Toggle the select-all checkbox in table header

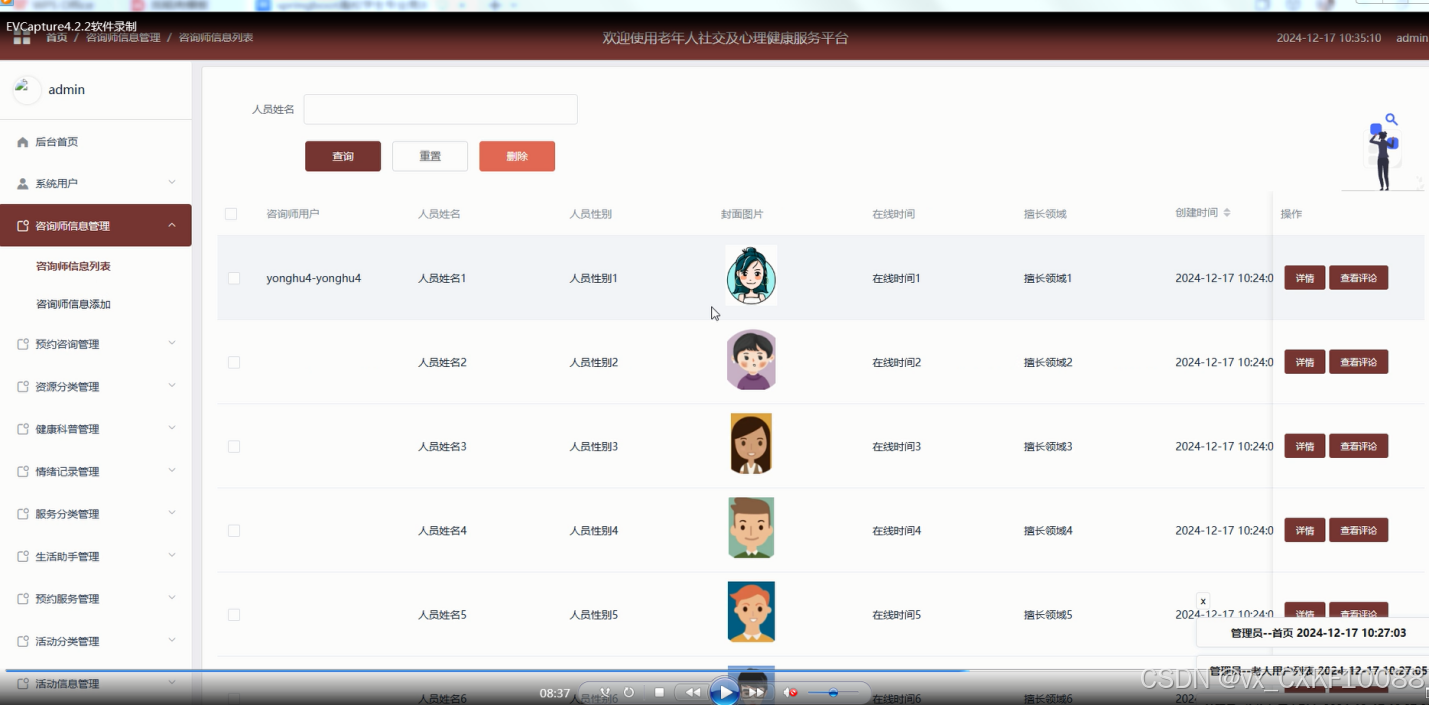tap(231, 214)
